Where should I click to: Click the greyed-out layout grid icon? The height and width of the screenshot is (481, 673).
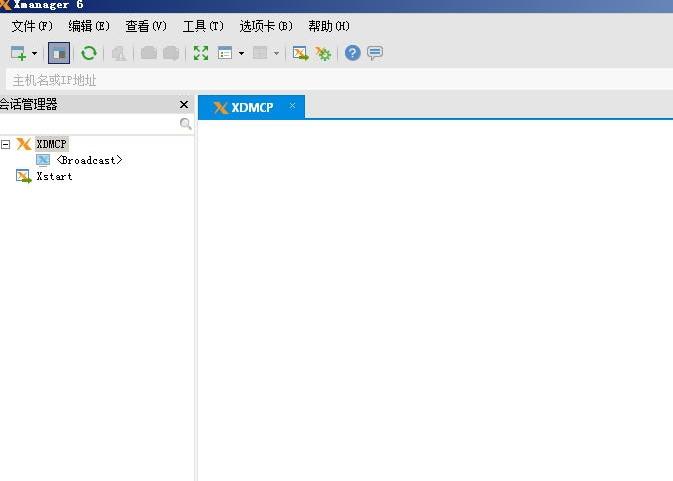pos(260,53)
